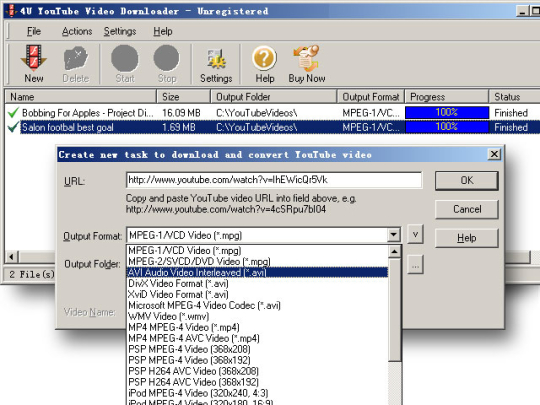This screenshot has width=540, height=405.
Task: Pick MP4 MPEG-4 AVC Video (*.mp4)
Action: click(257, 338)
